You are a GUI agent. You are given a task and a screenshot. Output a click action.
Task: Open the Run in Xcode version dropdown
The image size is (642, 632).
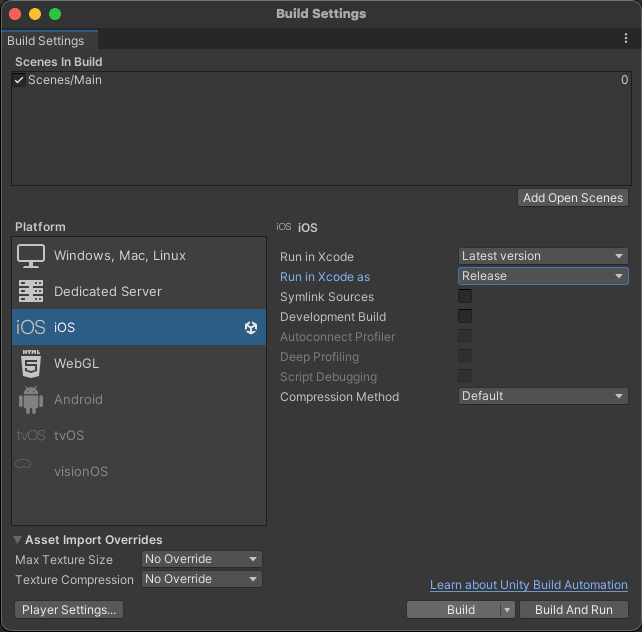coord(543,256)
